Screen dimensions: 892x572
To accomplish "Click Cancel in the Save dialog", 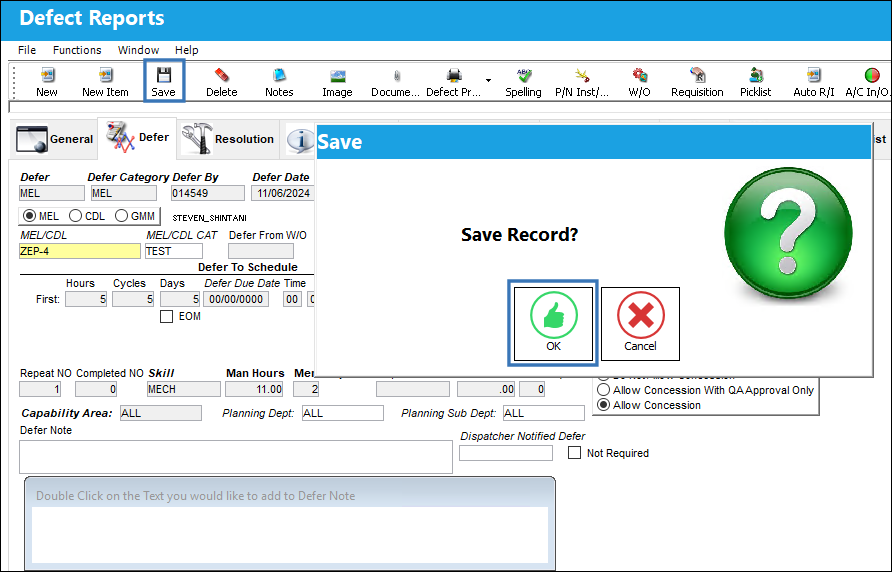I will tap(640, 323).
